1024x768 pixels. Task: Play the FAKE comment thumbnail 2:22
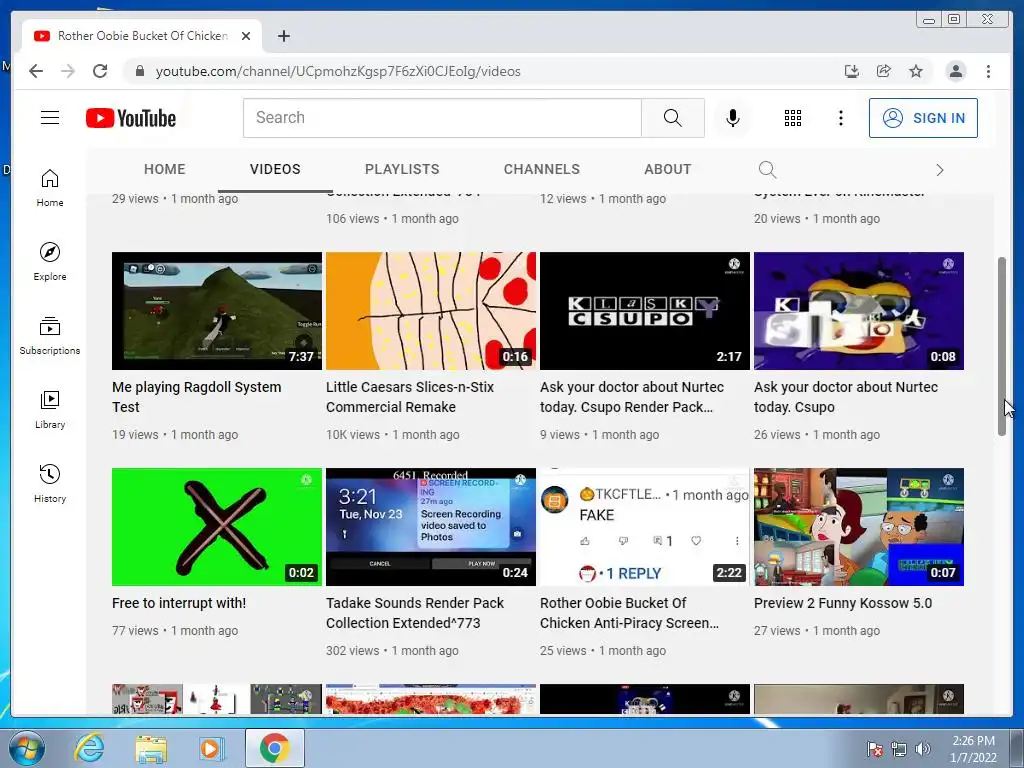645,527
